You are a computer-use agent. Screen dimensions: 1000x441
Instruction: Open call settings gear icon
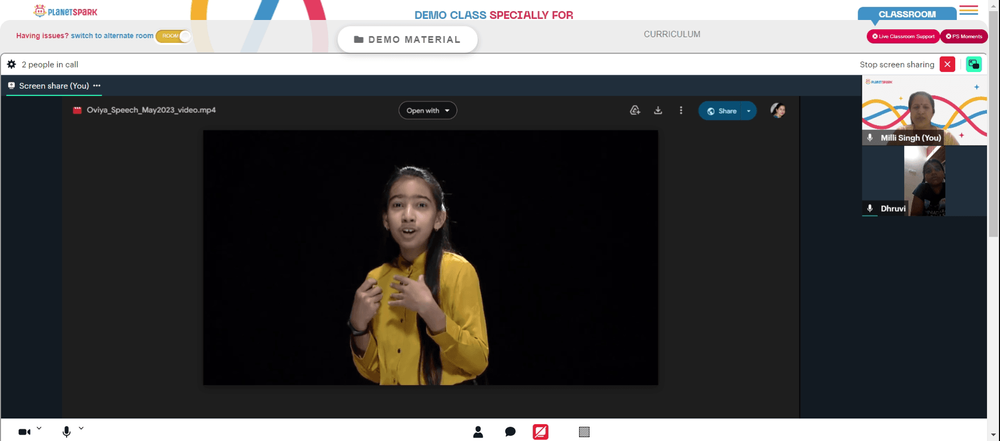click(x=11, y=64)
